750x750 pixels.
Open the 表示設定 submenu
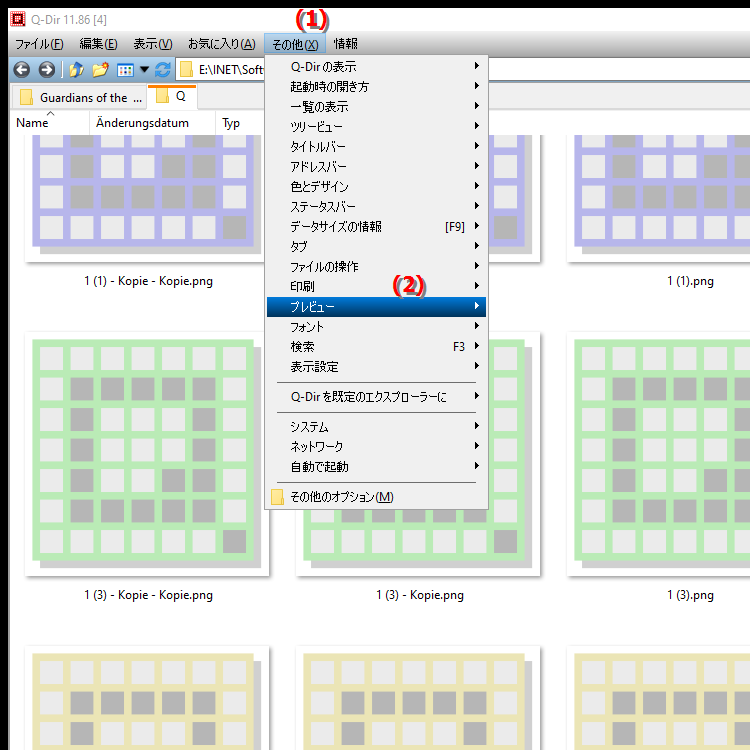point(376,366)
